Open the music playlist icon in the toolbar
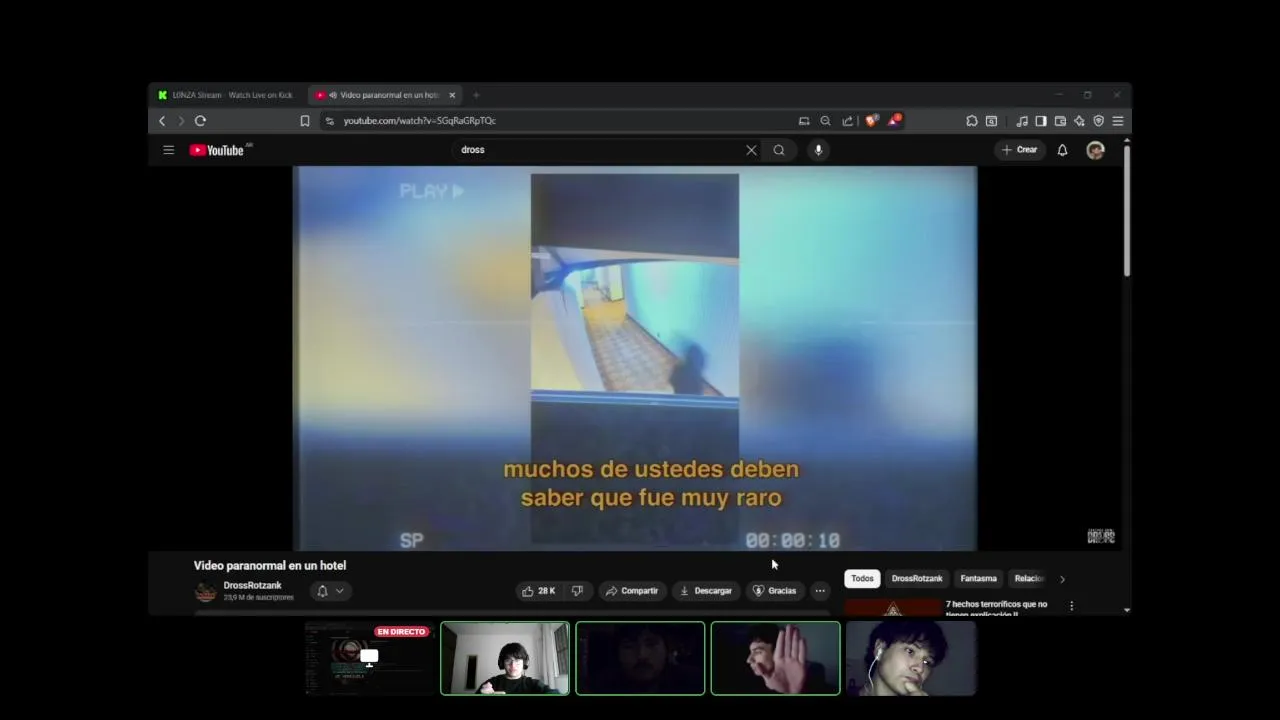Image resolution: width=1280 pixels, height=720 pixels. tap(1022, 121)
